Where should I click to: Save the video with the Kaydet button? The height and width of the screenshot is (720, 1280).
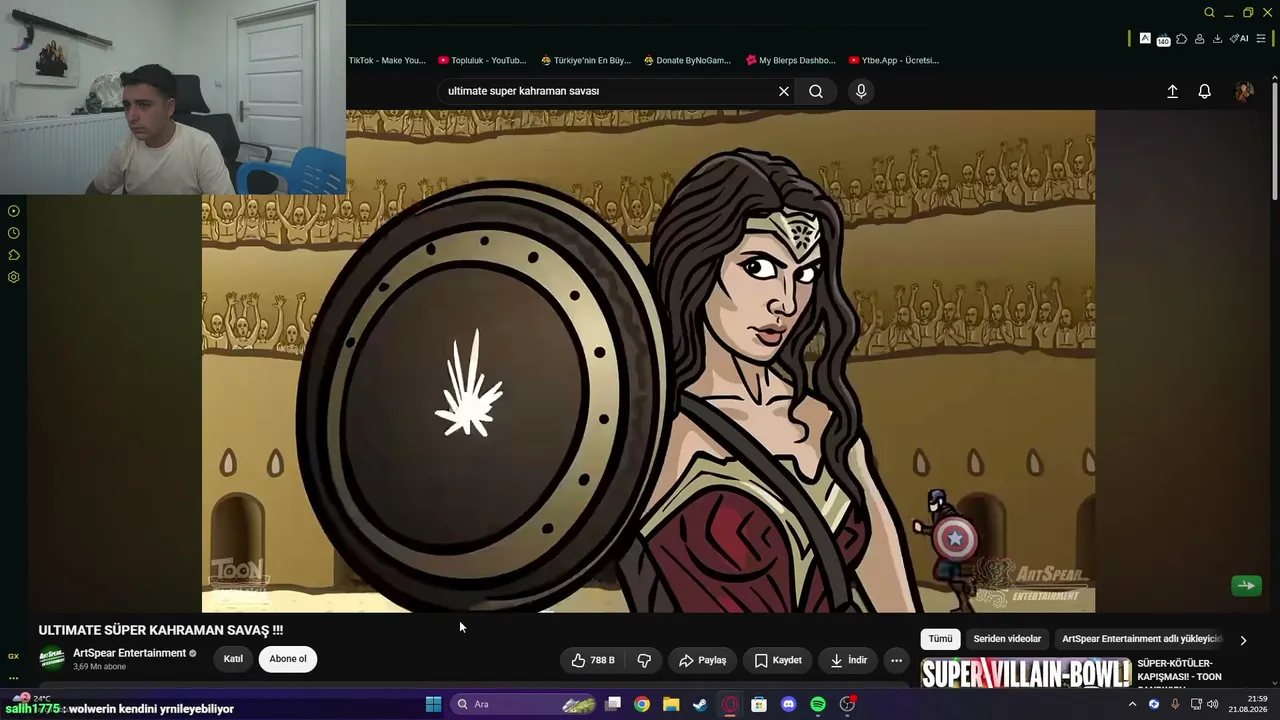click(x=778, y=660)
